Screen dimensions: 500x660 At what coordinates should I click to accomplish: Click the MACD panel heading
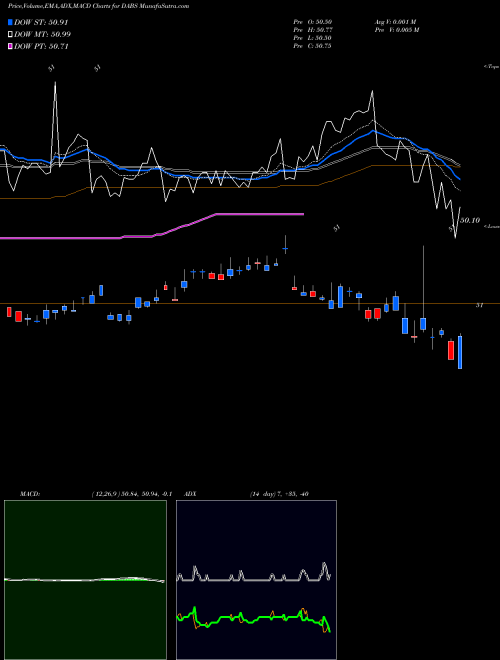click(x=30, y=494)
